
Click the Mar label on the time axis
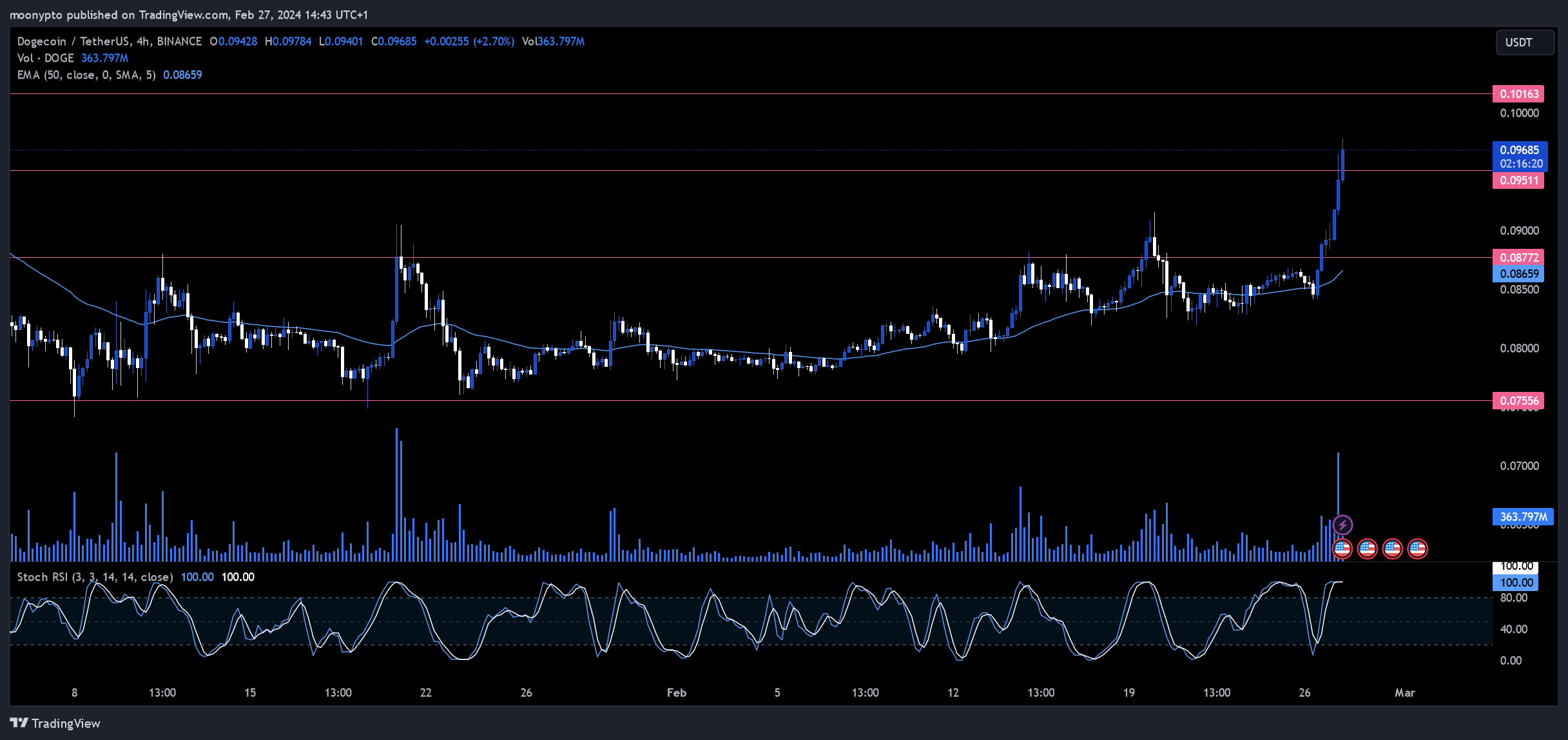click(1405, 693)
